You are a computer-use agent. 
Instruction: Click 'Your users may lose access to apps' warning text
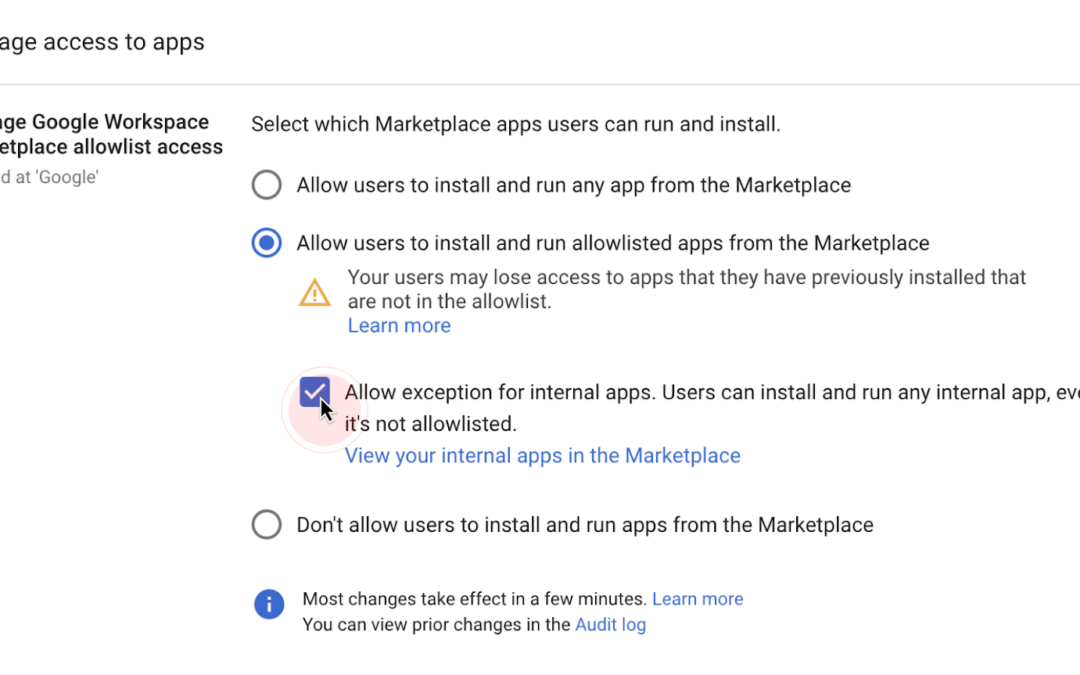click(x=687, y=289)
